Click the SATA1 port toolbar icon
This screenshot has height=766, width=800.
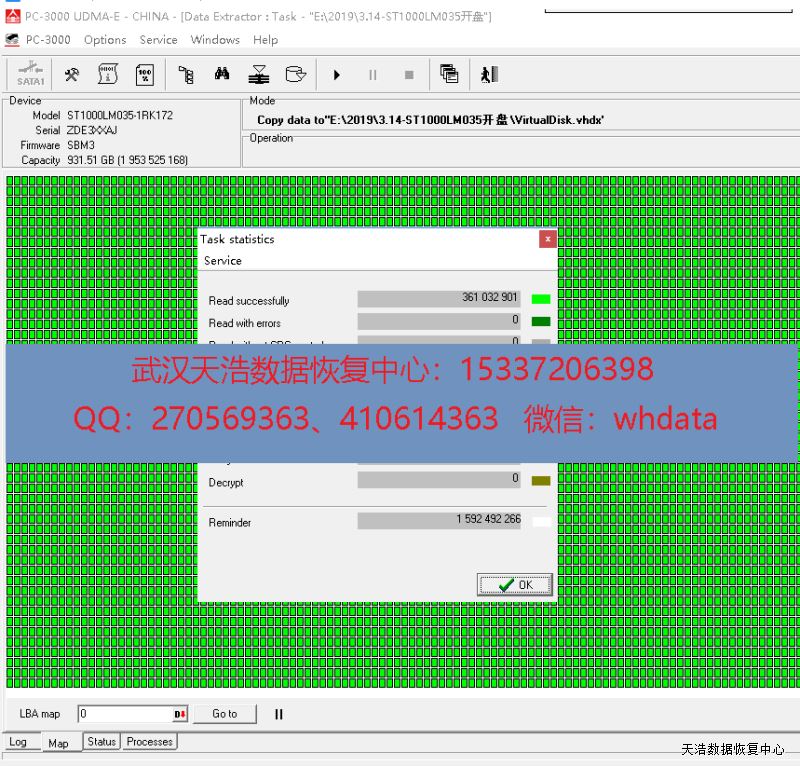pos(30,74)
